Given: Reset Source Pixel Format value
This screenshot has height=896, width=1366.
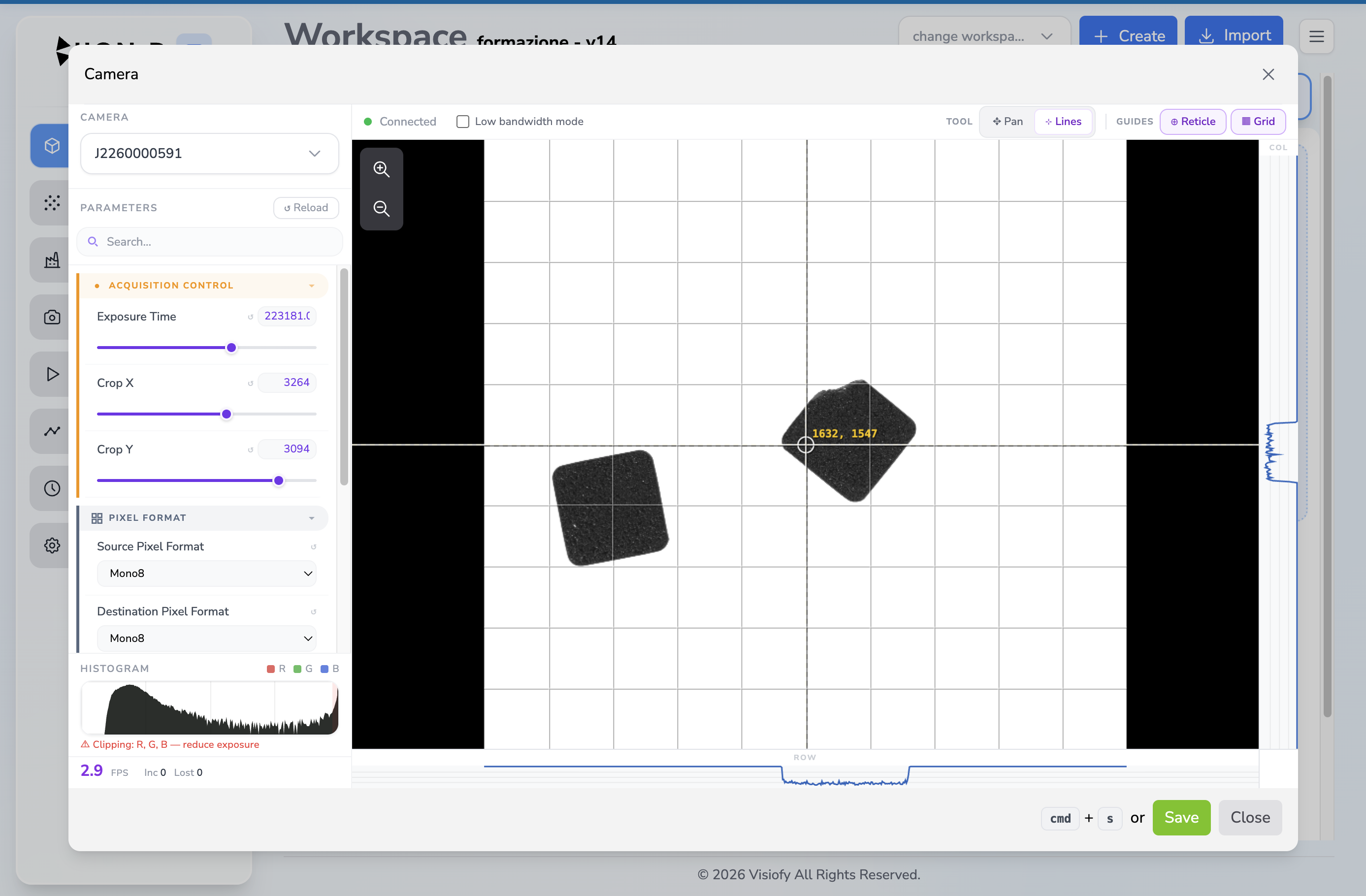Looking at the screenshot, I should click(313, 546).
